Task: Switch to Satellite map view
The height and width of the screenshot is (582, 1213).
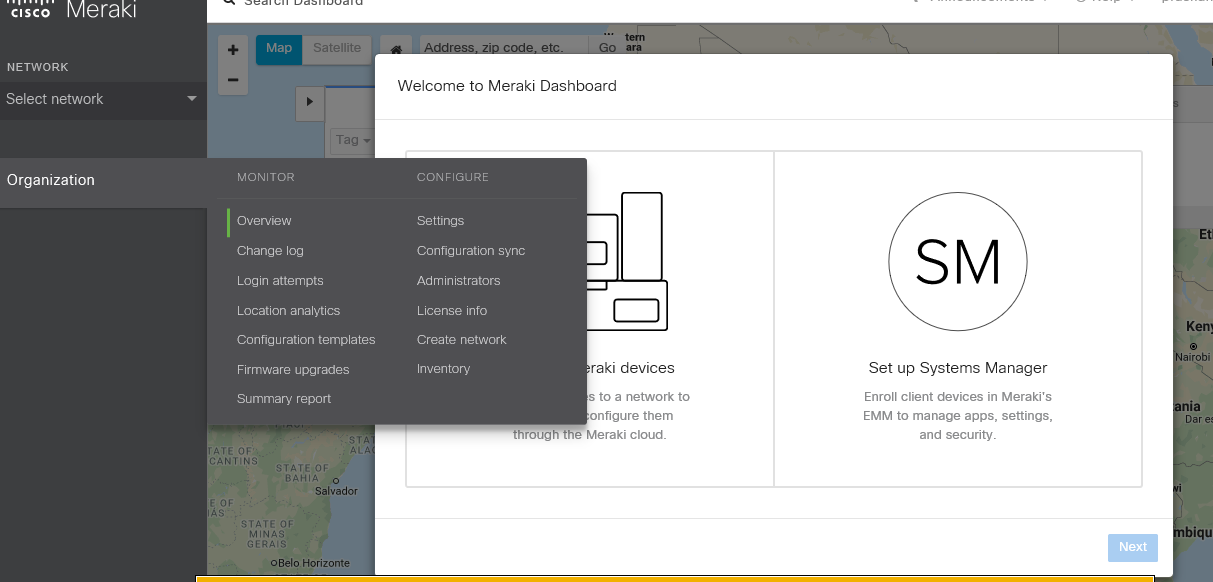Action: (336, 48)
